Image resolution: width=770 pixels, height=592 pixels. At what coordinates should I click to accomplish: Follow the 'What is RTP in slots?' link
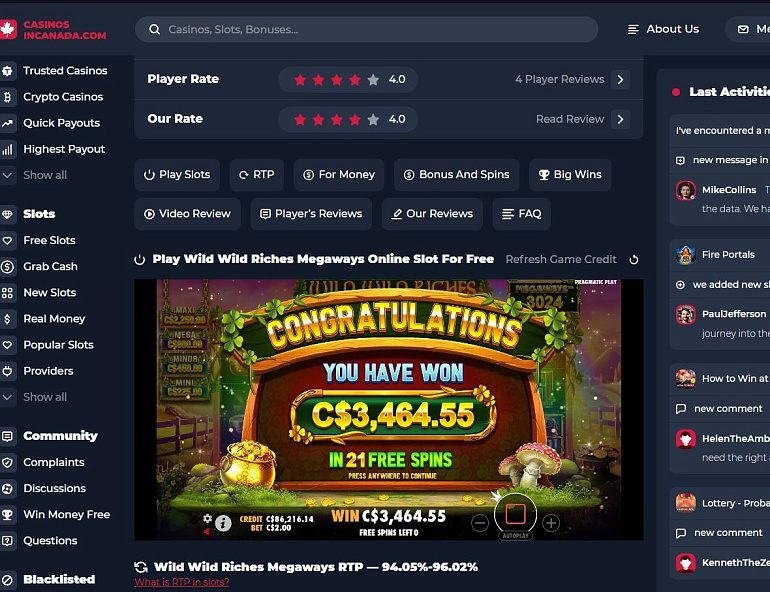[x=182, y=582]
